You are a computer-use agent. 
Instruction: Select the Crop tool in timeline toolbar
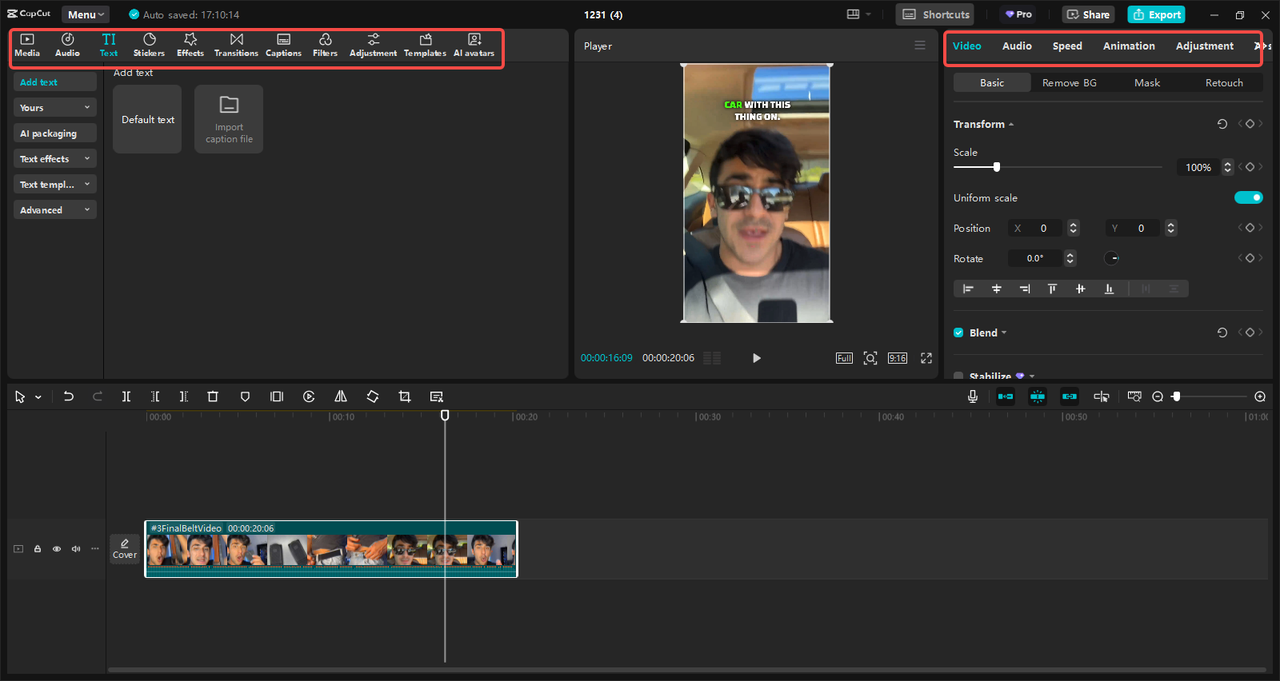pyautogui.click(x=404, y=397)
